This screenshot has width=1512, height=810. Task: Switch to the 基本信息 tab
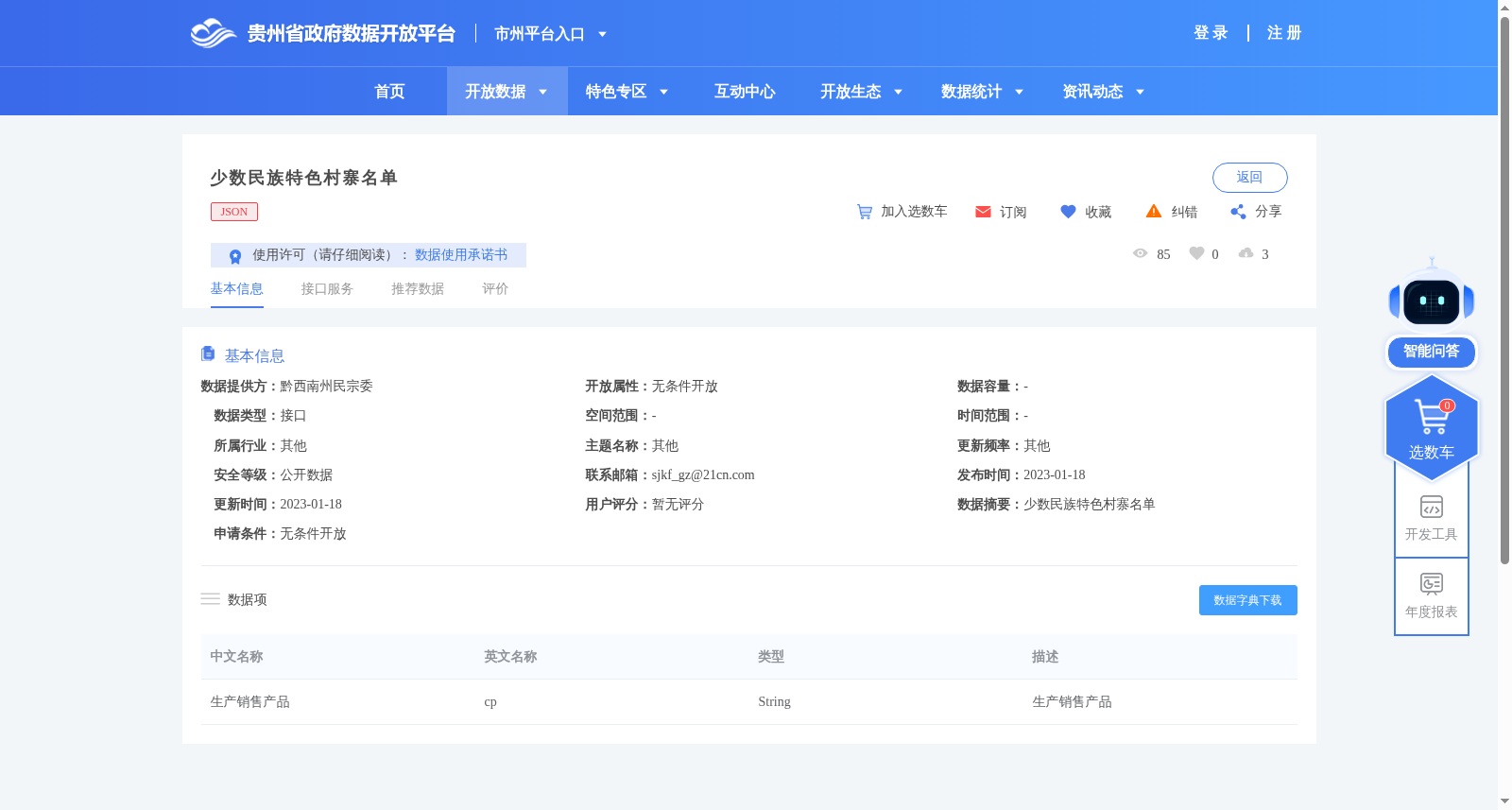pos(236,289)
